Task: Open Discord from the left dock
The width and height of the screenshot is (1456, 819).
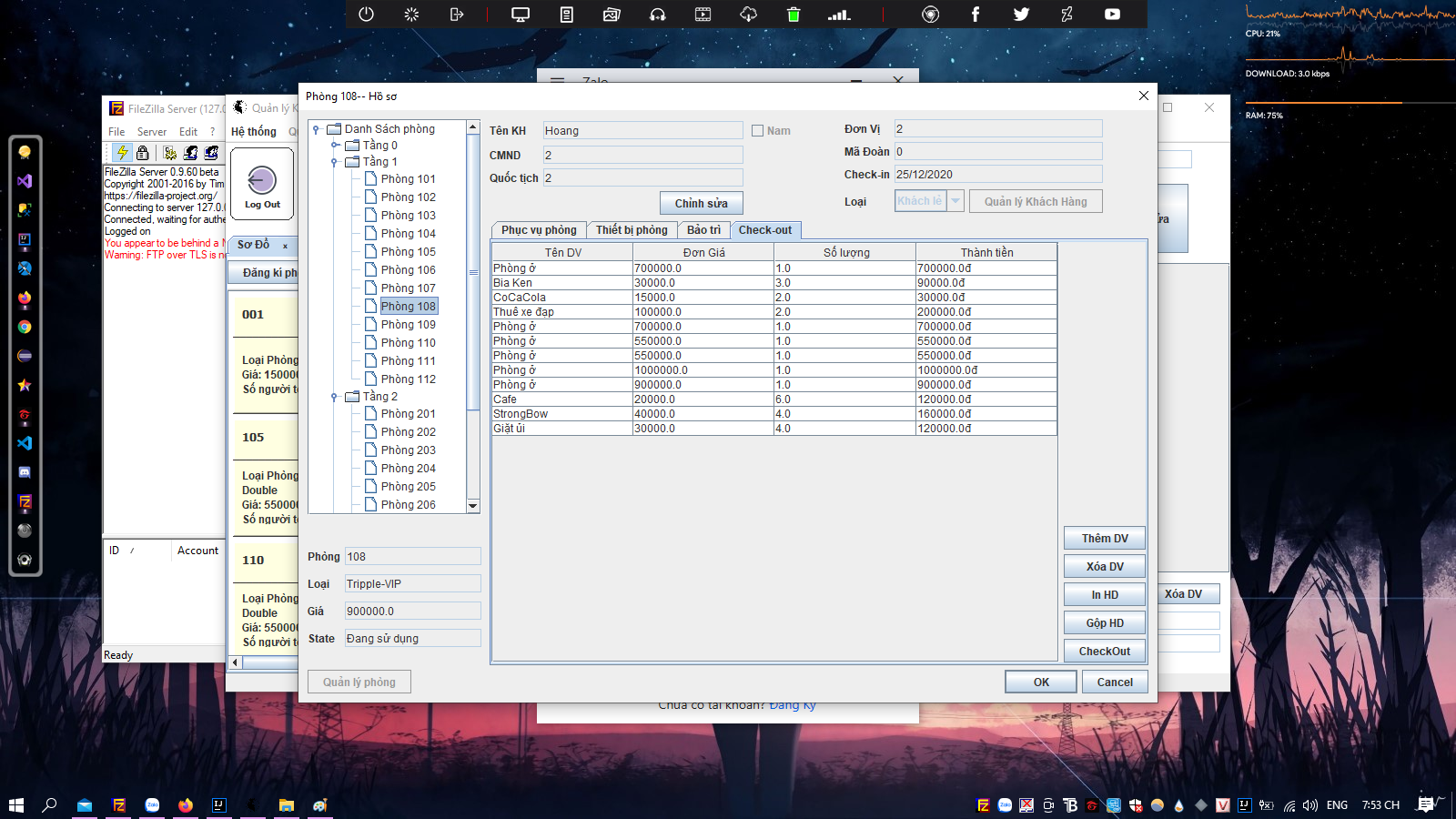Action: pos(25,472)
